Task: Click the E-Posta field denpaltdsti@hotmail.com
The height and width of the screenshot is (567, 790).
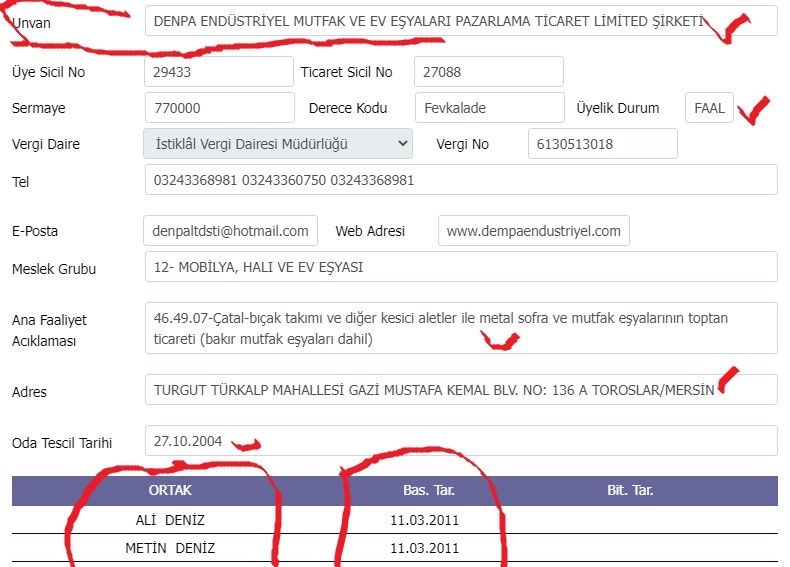Action: [230, 231]
